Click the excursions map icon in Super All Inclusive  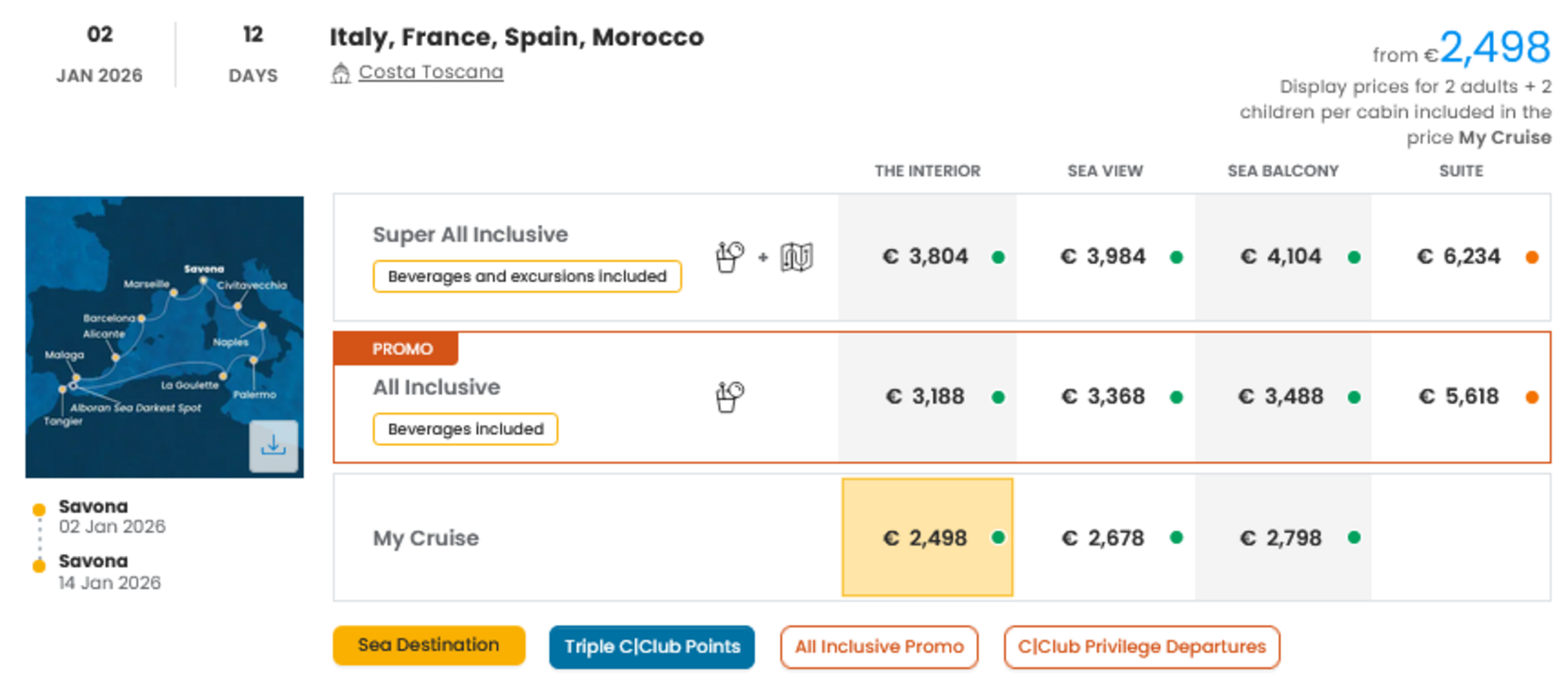pyautogui.click(x=797, y=257)
